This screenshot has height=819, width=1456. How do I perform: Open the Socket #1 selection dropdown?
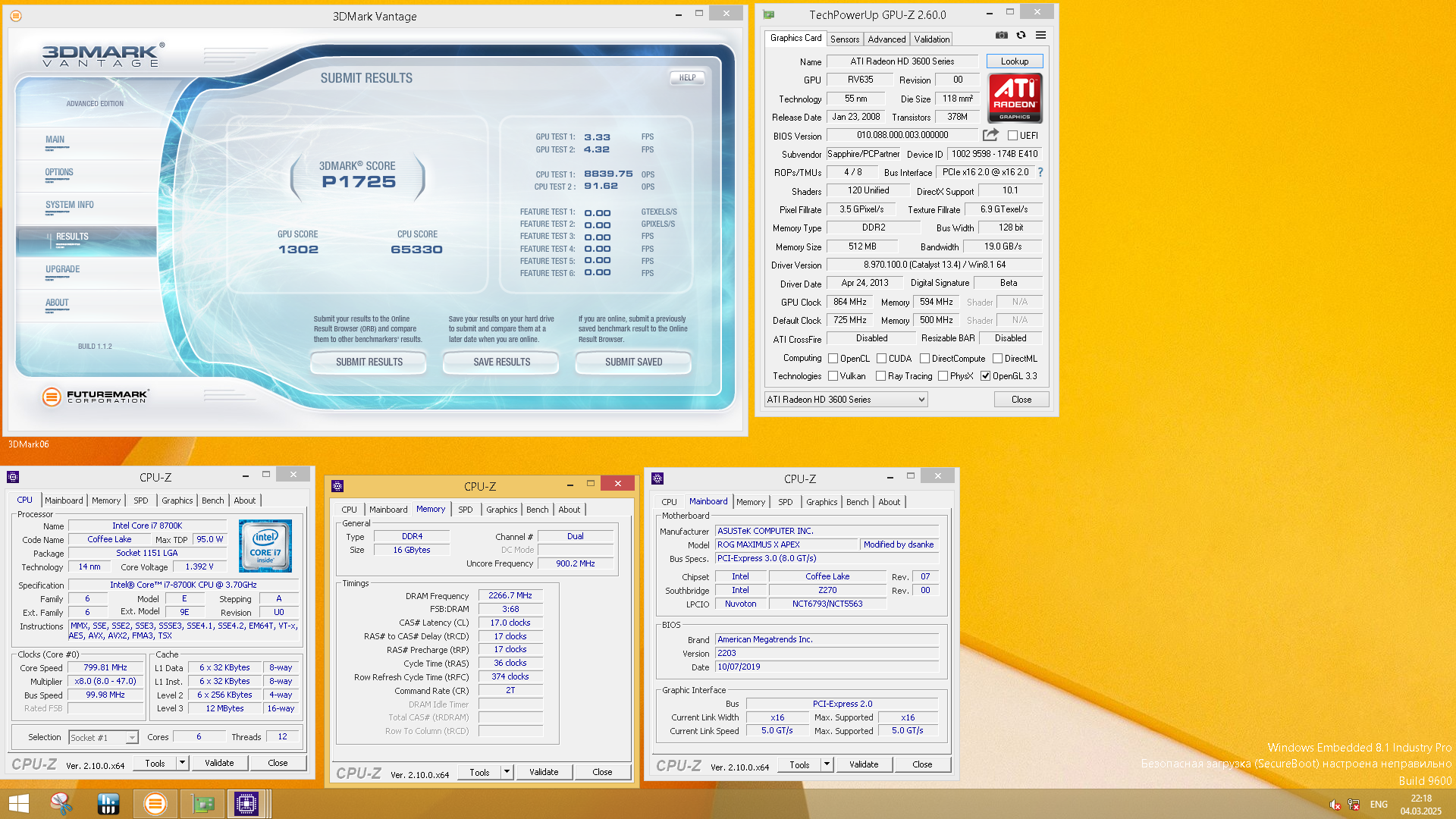[x=103, y=738]
